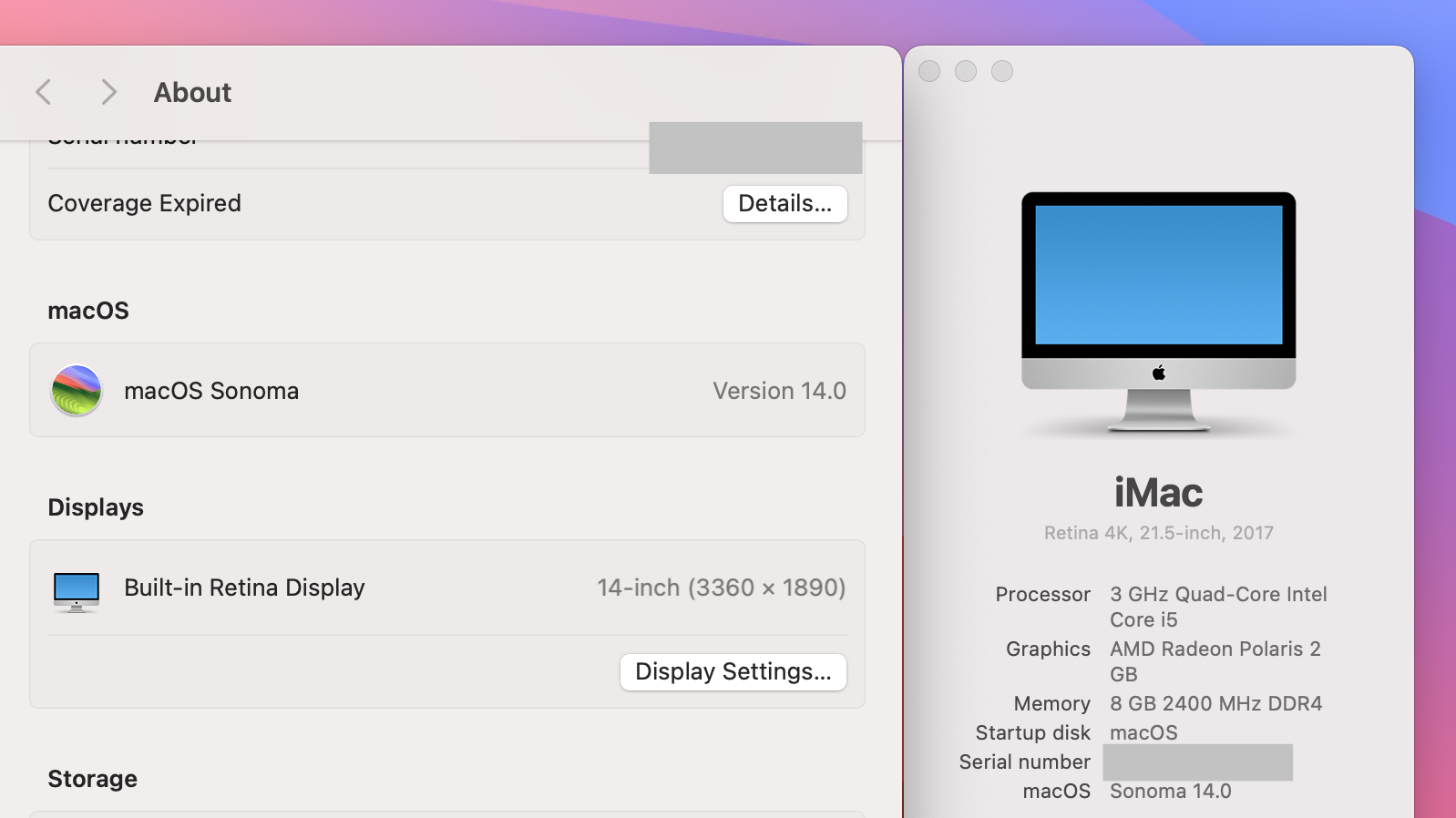Click the Storage section heading
This screenshot has width=1456, height=818.
click(x=92, y=779)
